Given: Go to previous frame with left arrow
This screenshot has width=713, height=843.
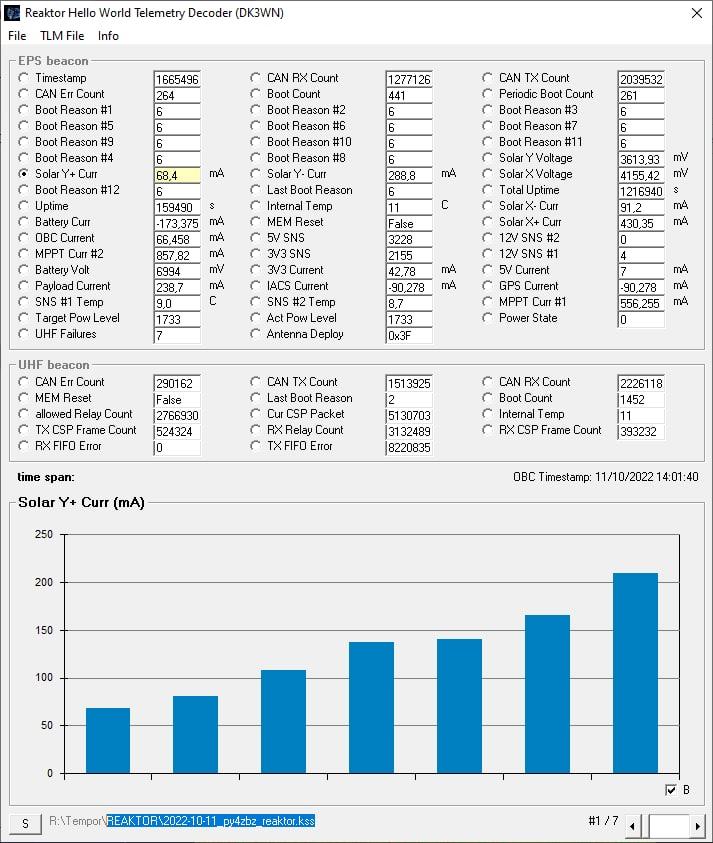Looking at the screenshot, I should 633,825.
